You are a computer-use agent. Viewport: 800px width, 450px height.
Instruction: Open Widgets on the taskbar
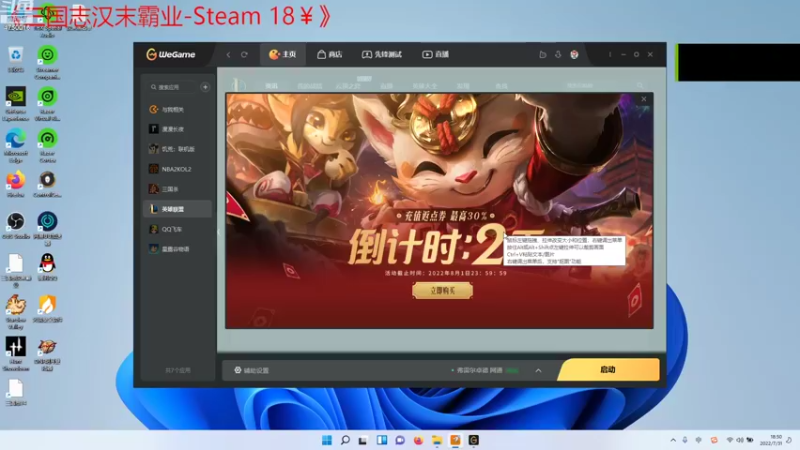point(382,440)
